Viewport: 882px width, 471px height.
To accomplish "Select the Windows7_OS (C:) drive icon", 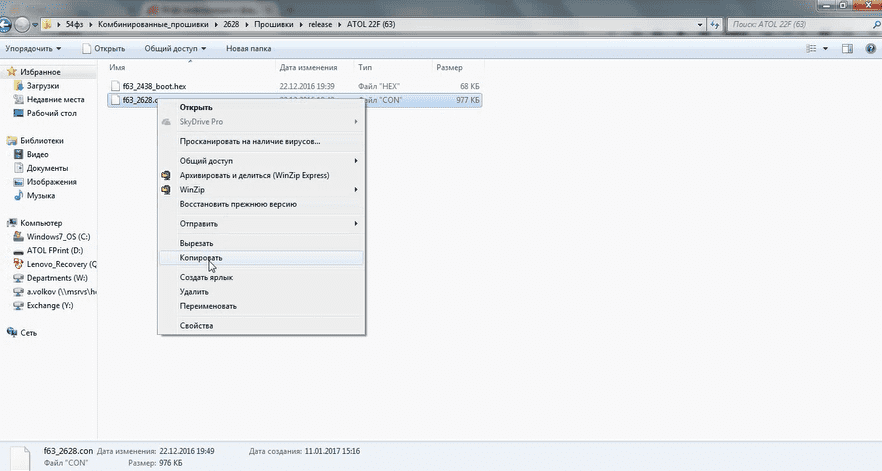I will click(x=19, y=236).
